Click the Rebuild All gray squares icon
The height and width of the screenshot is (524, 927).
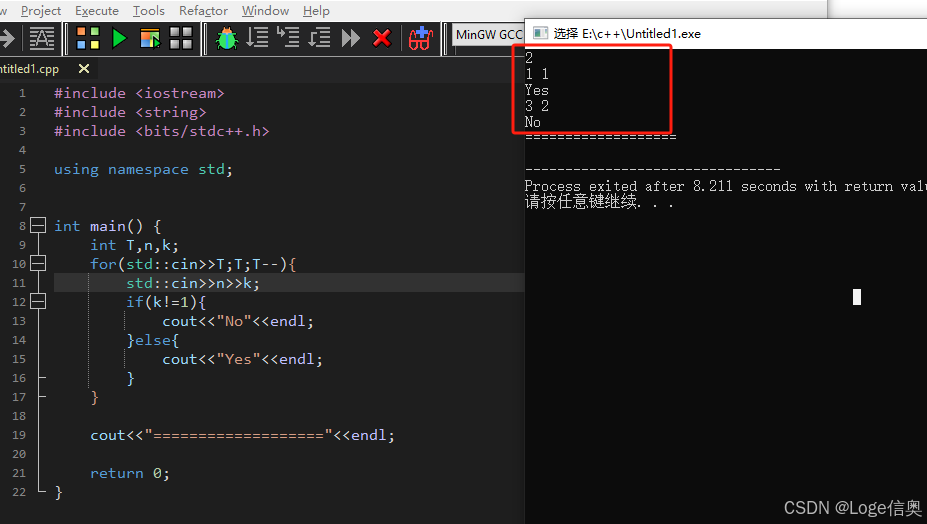pyautogui.click(x=181, y=38)
